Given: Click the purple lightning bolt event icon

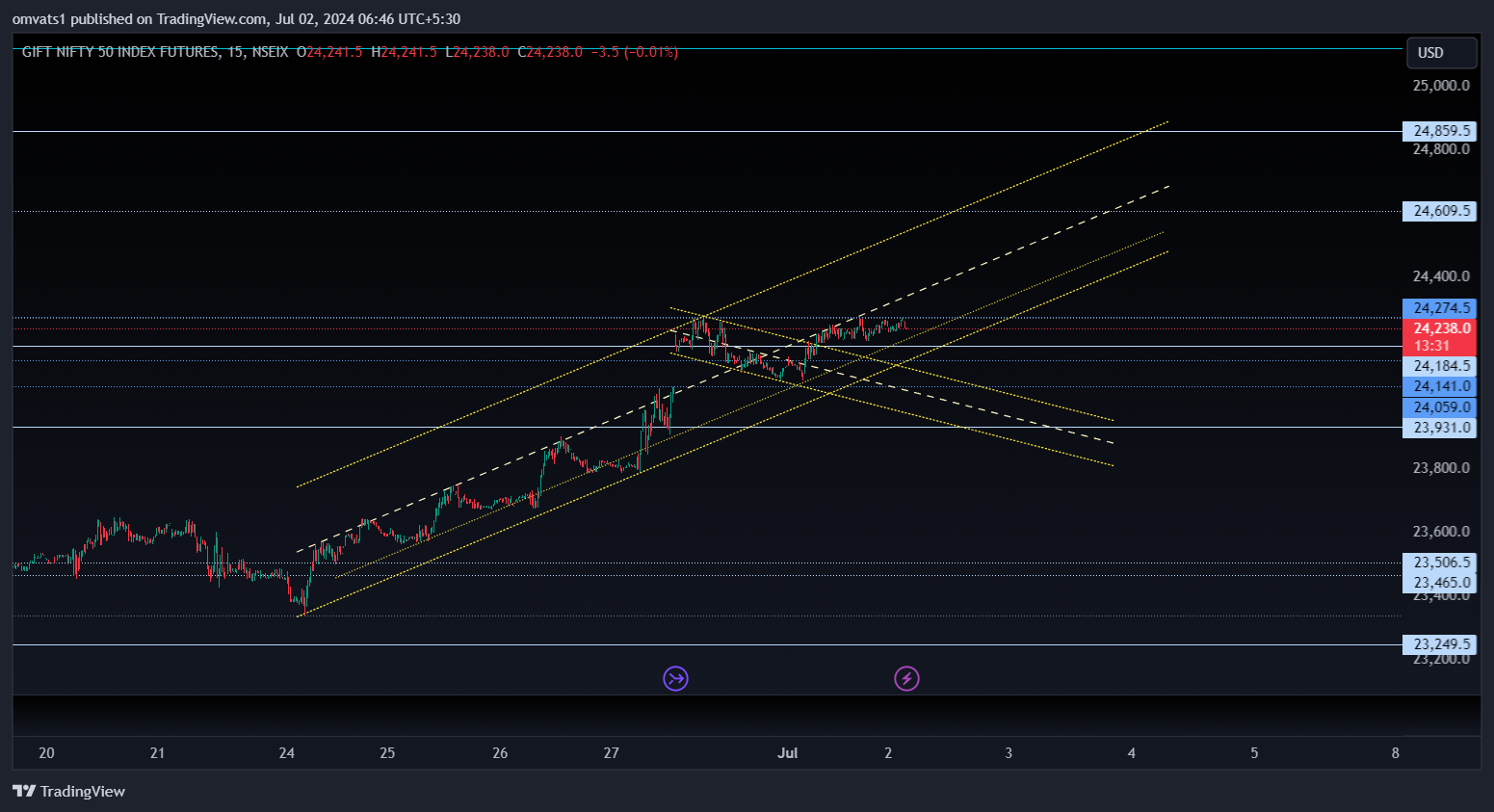Looking at the screenshot, I should tap(906, 679).
